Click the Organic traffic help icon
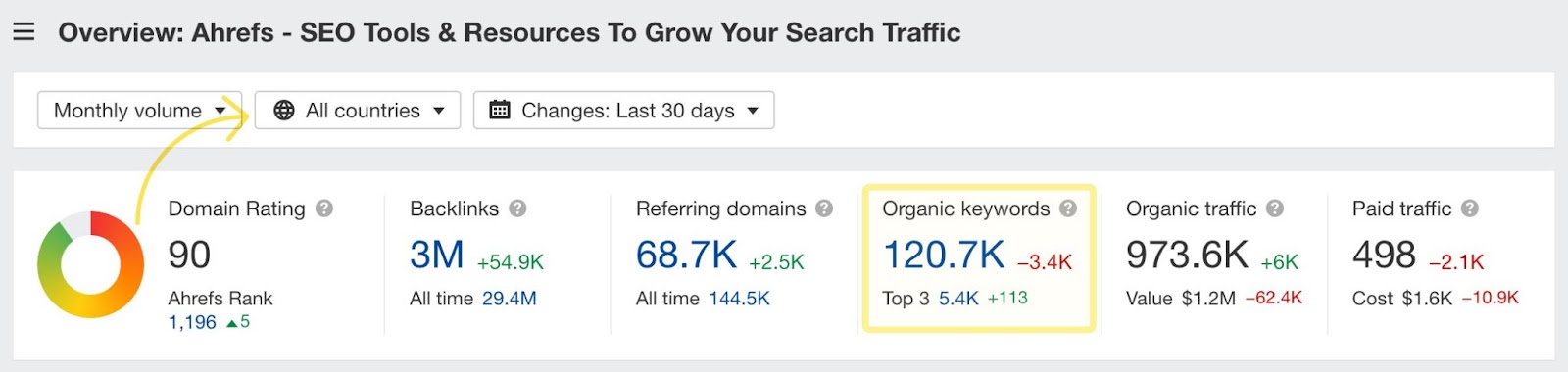 point(1274,209)
